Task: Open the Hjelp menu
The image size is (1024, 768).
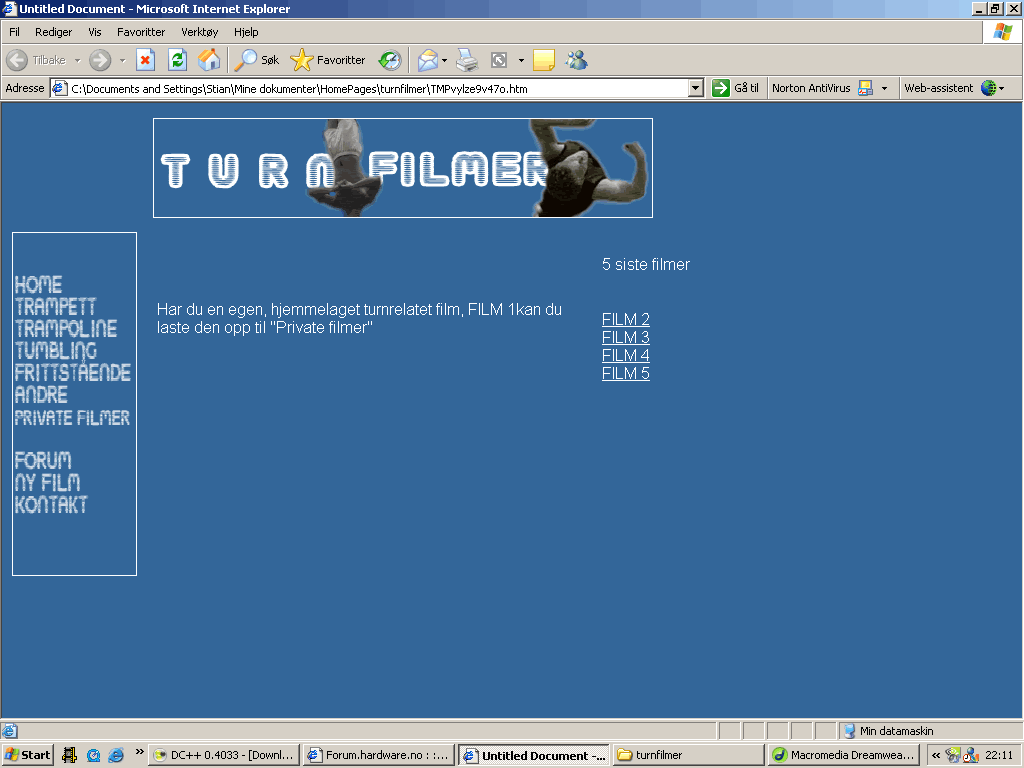Action: (246, 32)
